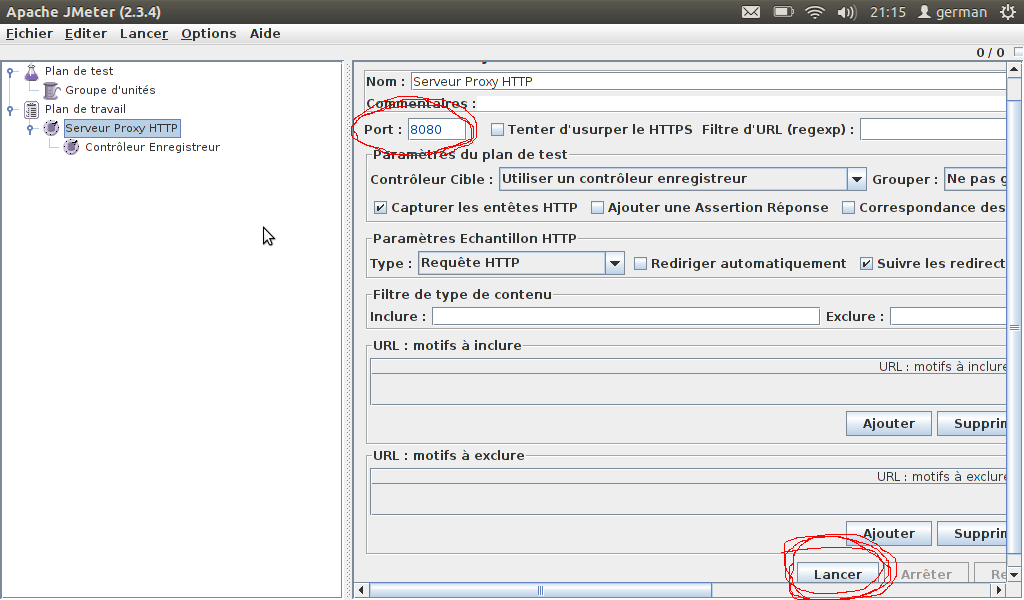Open the german user menu
Screen dimensions: 1024x600
click(953, 12)
